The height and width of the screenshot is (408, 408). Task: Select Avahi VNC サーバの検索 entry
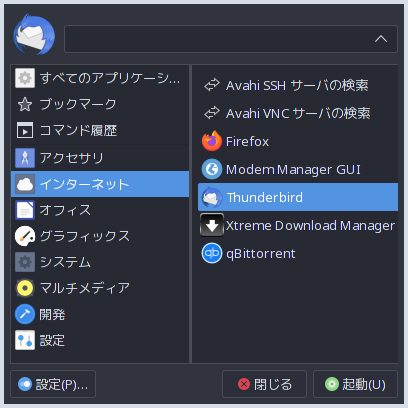298,113
